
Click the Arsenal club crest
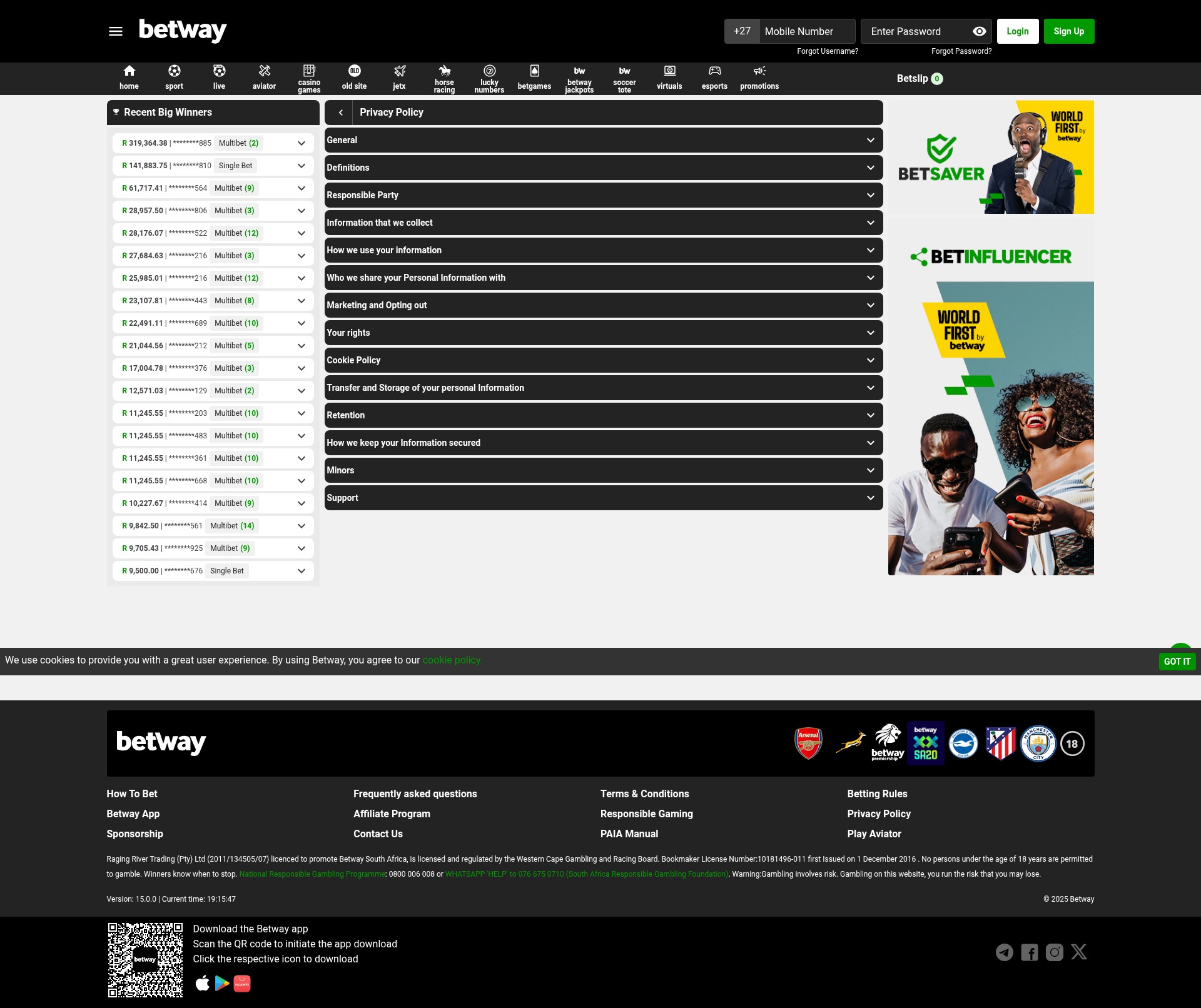[809, 743]
